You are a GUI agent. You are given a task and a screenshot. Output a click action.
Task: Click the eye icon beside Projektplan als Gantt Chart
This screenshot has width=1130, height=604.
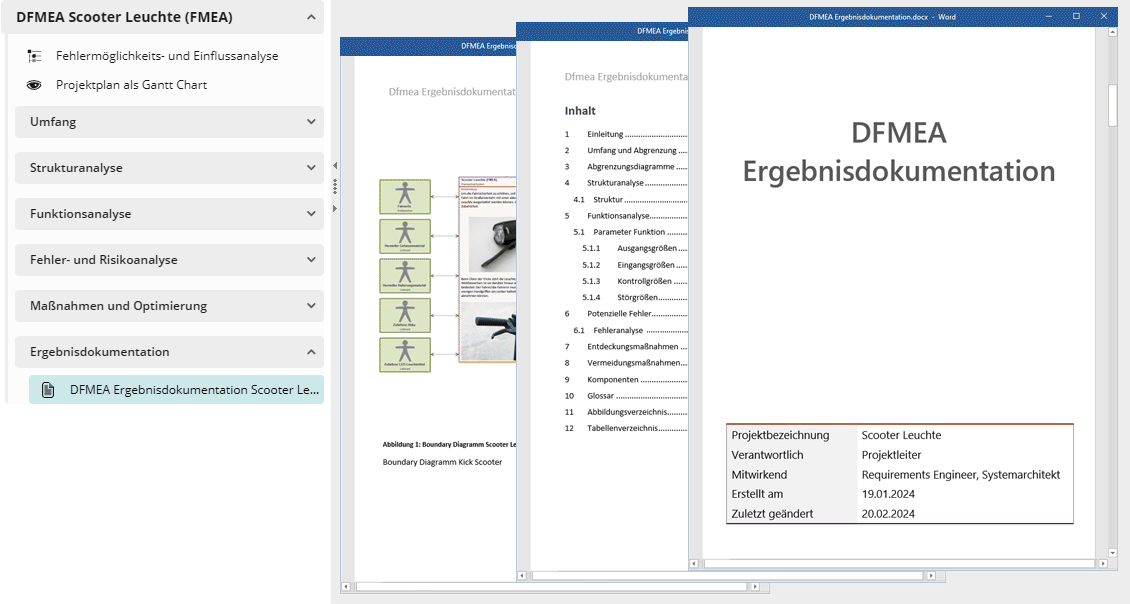pos(34,85)
